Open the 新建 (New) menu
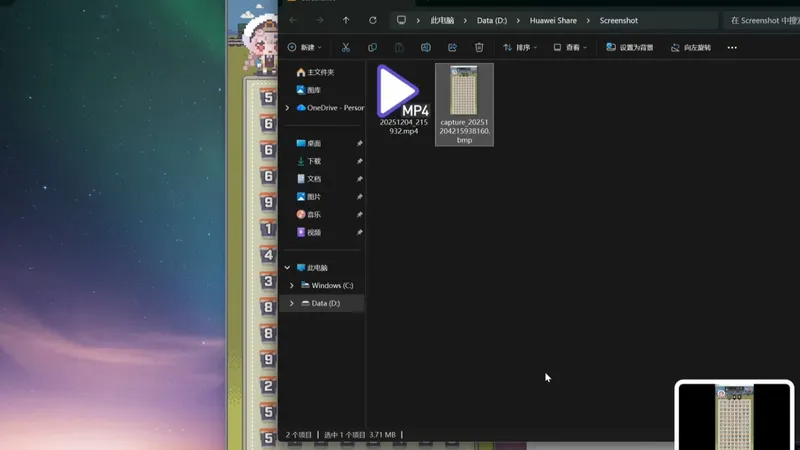 pos(305,47)
